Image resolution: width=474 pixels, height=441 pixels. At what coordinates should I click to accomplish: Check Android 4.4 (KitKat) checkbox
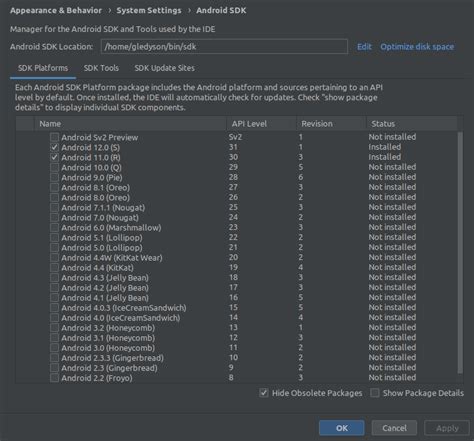tap(54, 267)
